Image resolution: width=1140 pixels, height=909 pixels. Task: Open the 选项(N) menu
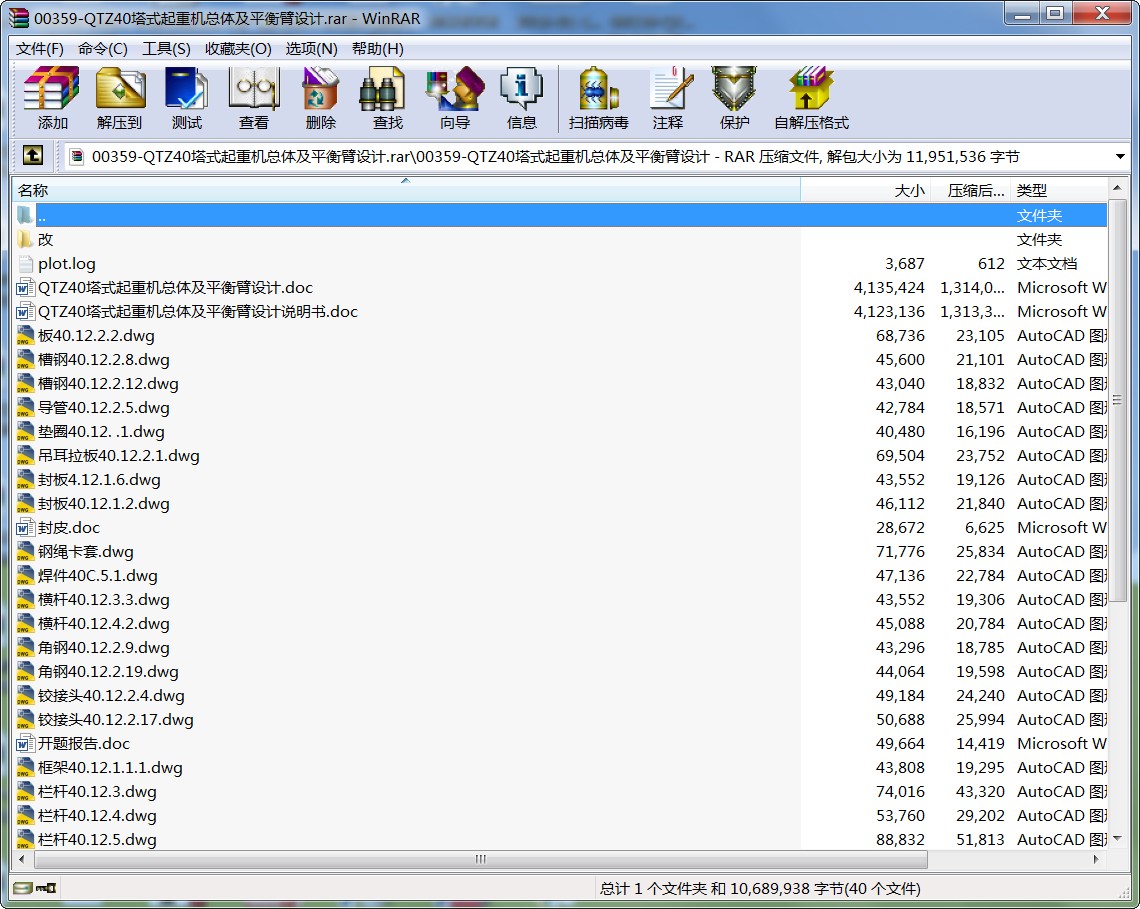[x=311, y=48]
